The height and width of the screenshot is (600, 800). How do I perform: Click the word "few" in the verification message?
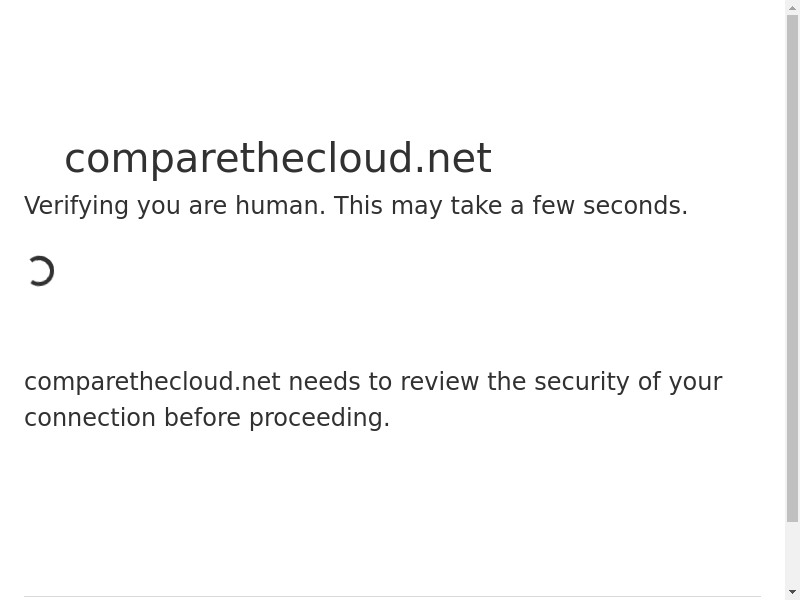553,206
